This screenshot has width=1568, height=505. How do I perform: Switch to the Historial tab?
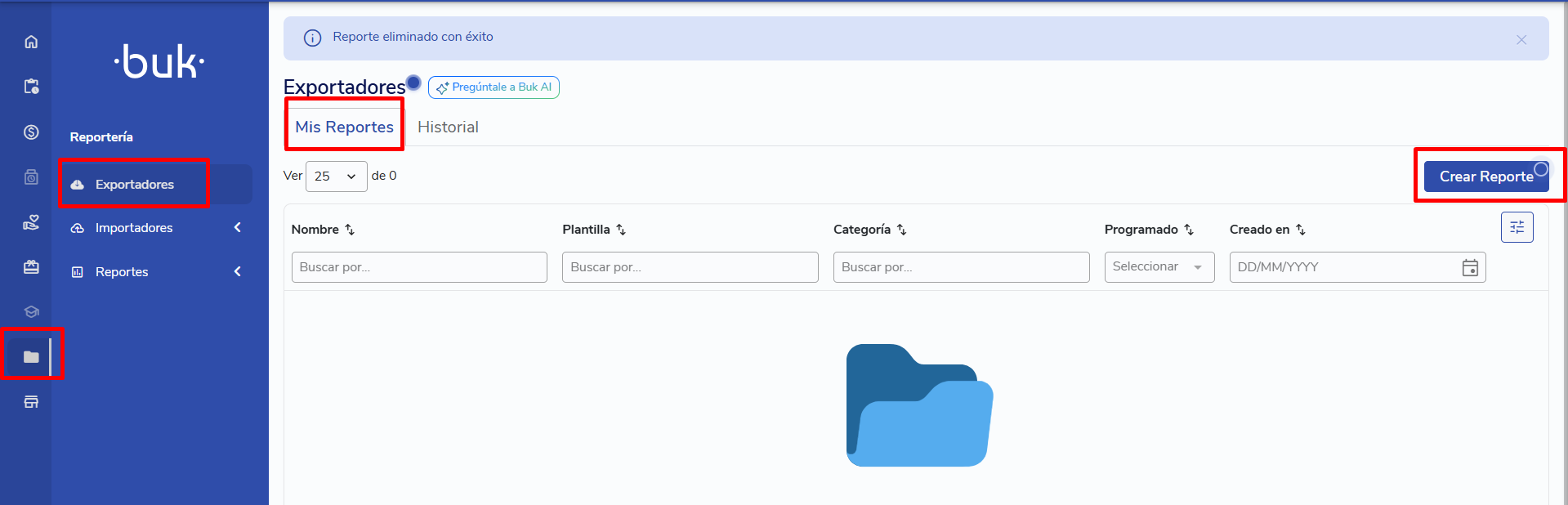pyautogui.click(x=448, y=127)
